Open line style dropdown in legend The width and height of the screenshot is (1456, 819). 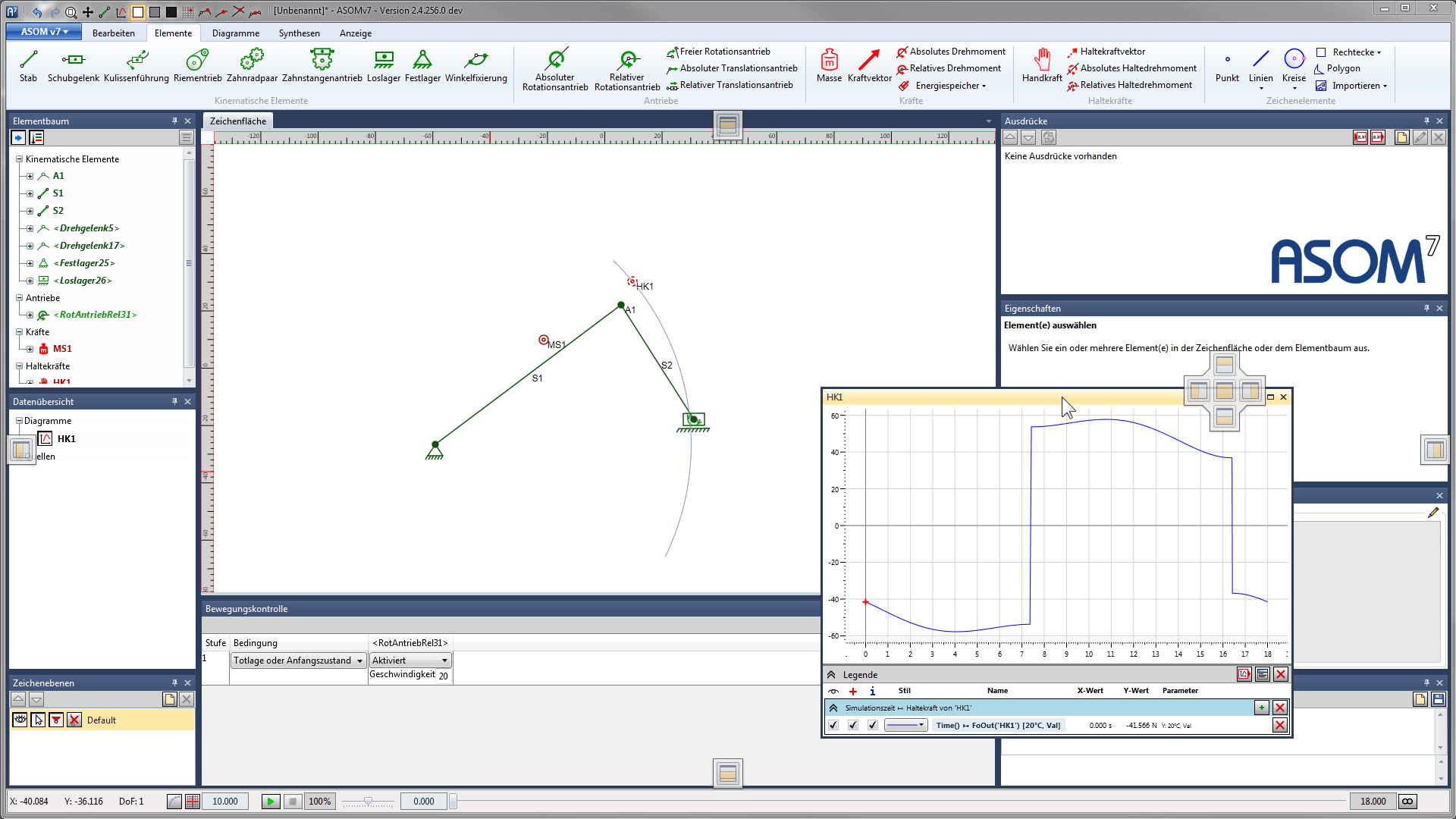pyautogui.click(x=906, y=725)
